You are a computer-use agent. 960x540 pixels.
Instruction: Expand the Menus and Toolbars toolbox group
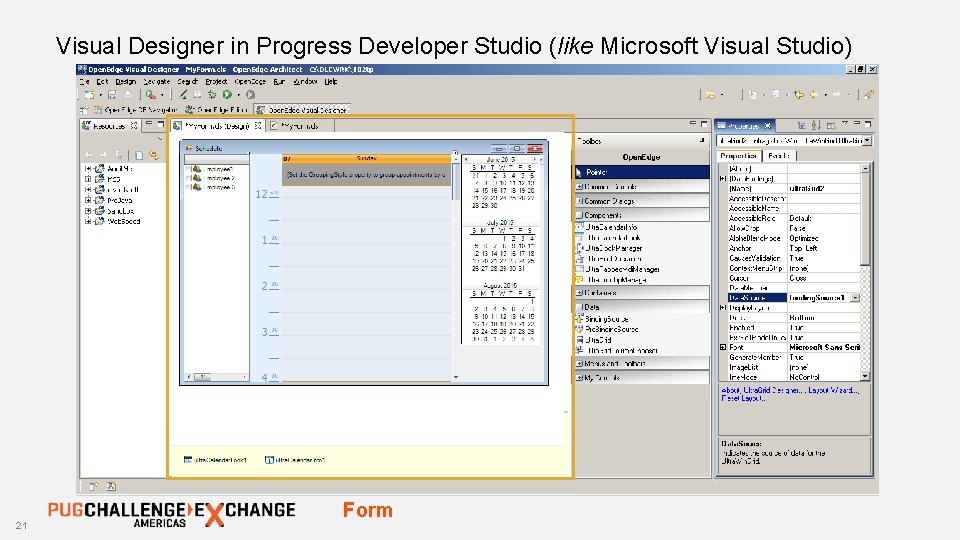tap(579, 363)
